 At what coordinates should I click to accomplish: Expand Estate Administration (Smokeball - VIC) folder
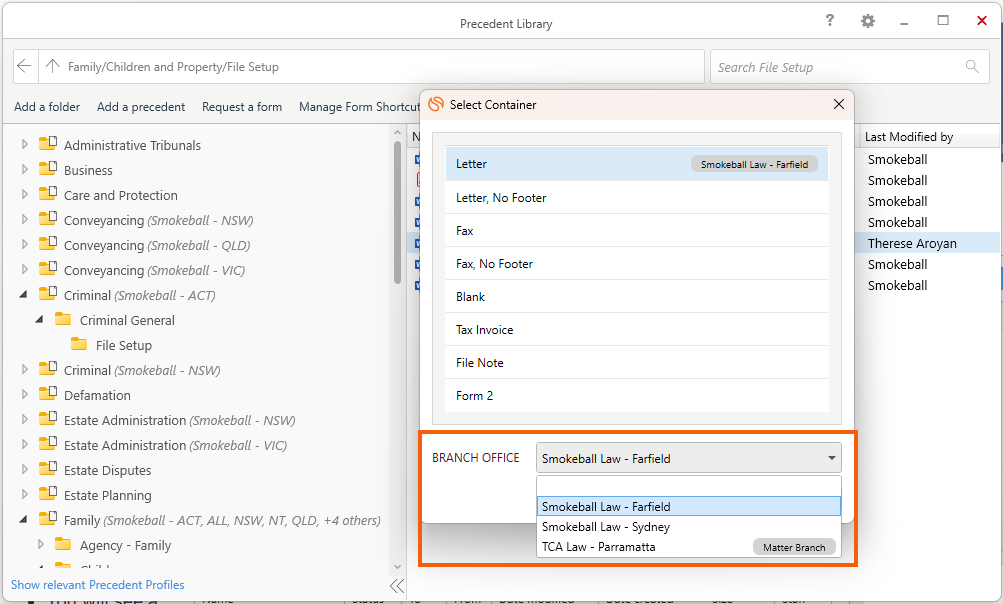[24, 445]
